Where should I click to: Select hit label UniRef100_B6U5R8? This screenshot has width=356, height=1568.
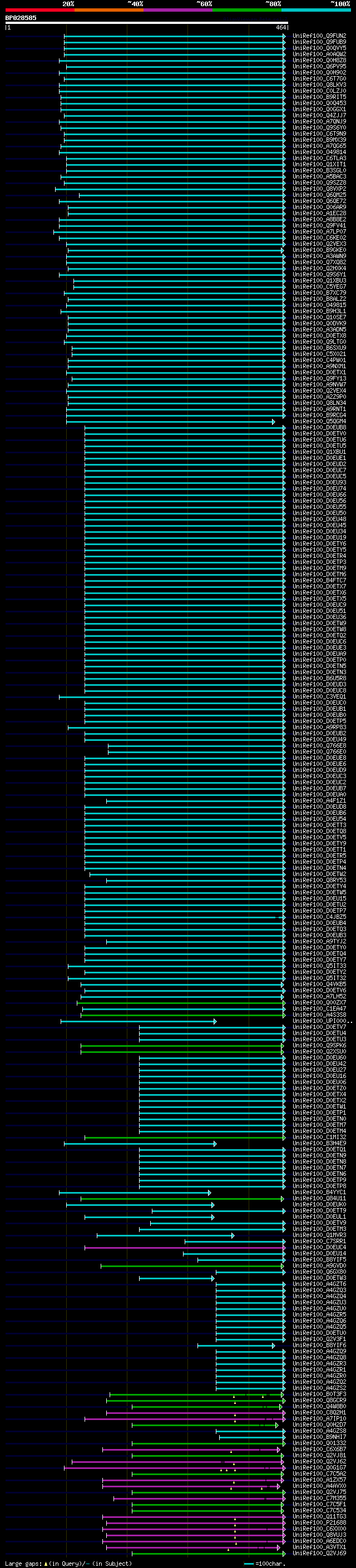(319, 678)
